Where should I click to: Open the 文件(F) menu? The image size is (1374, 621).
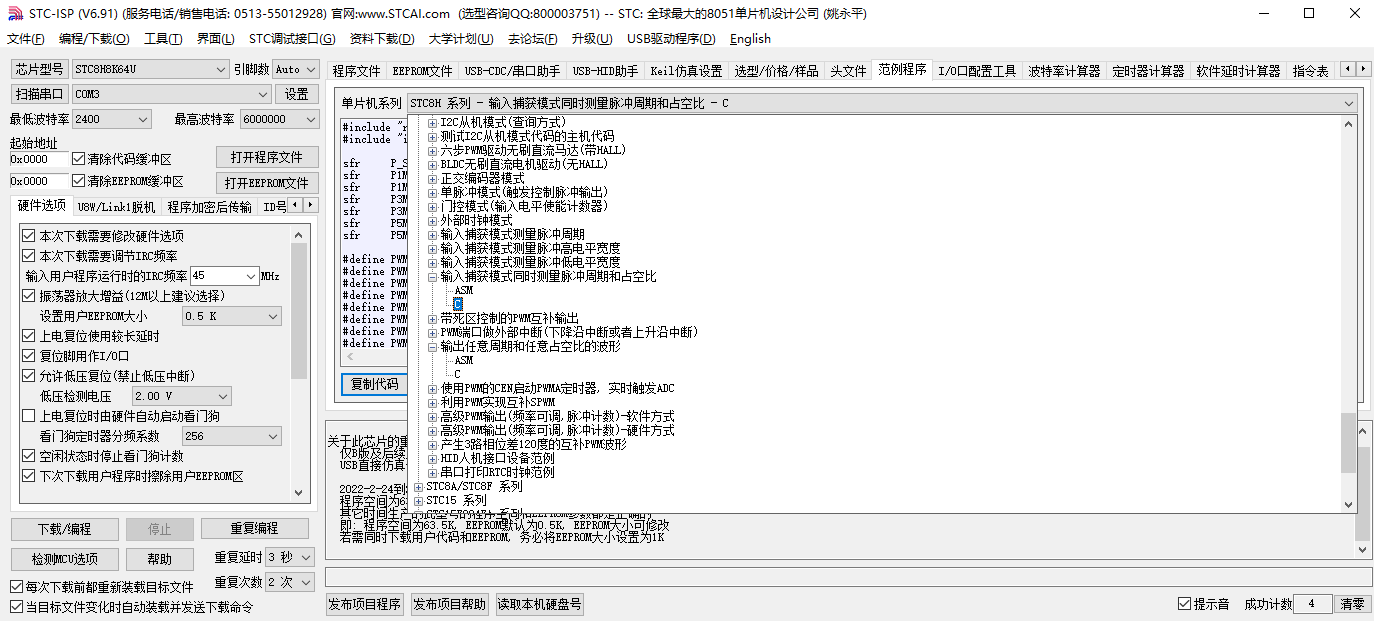pyautogui.click(x=25, y=38)
